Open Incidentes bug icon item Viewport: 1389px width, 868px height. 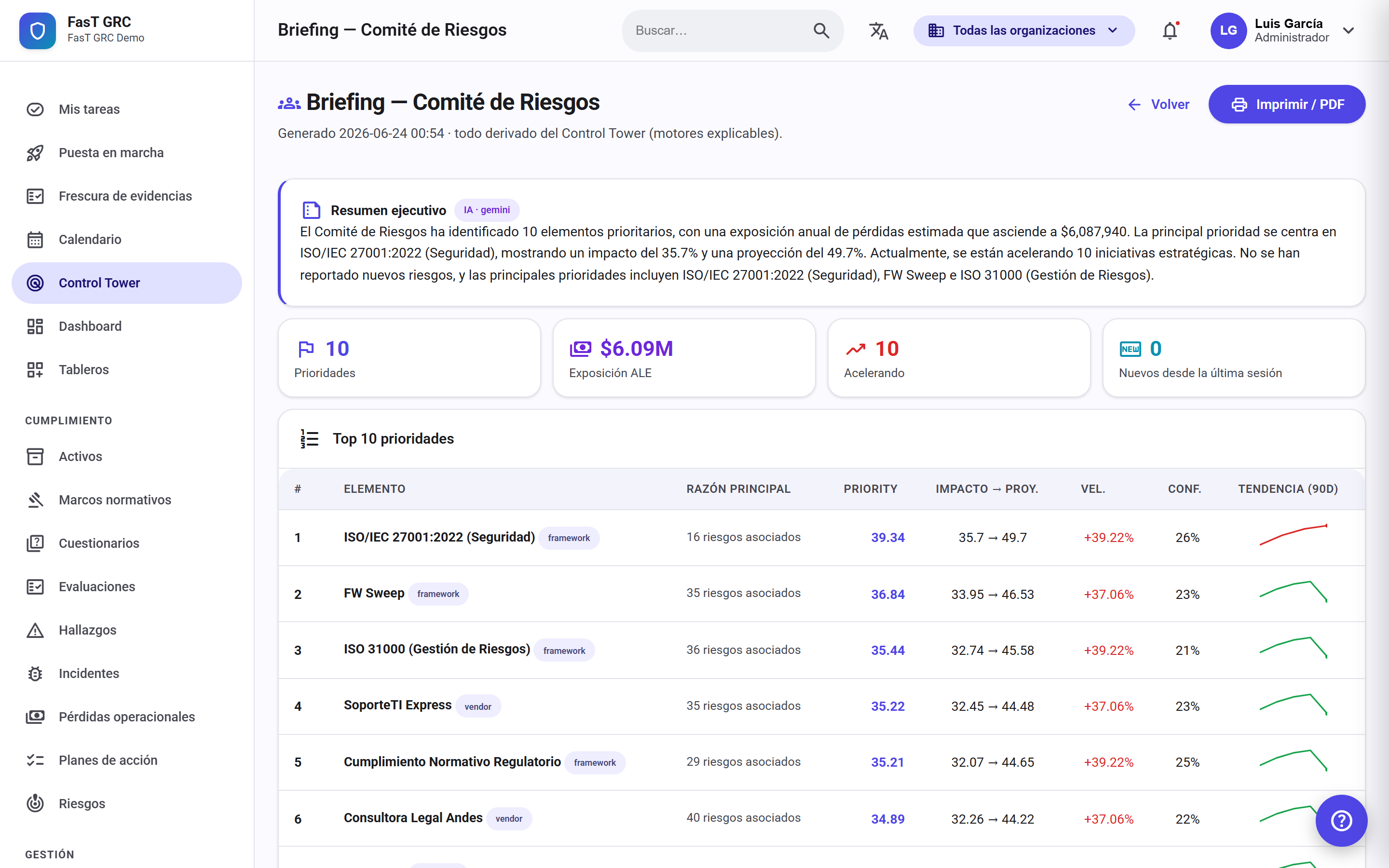tap(35, 673)
